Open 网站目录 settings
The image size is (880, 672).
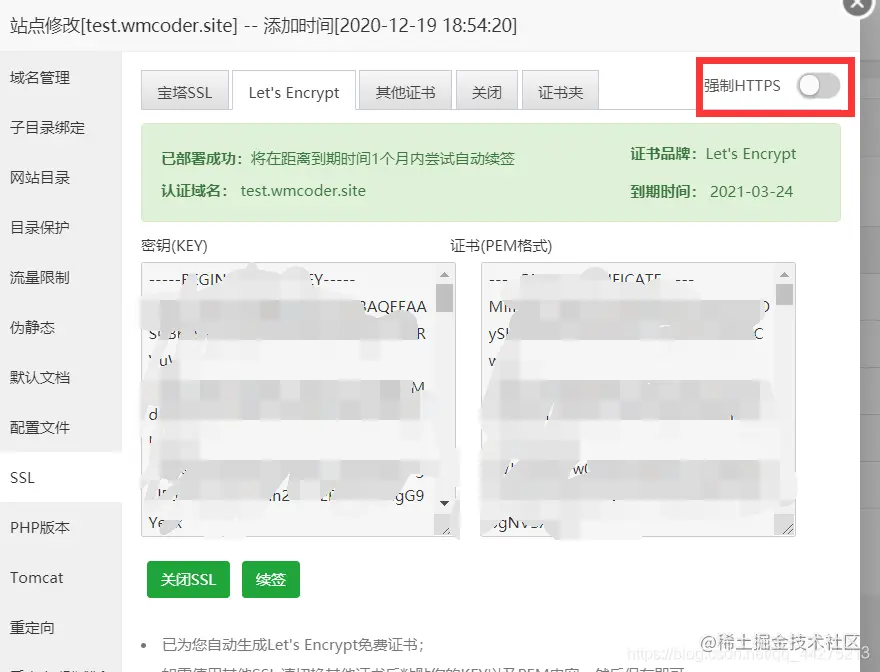tap(43, 177)
